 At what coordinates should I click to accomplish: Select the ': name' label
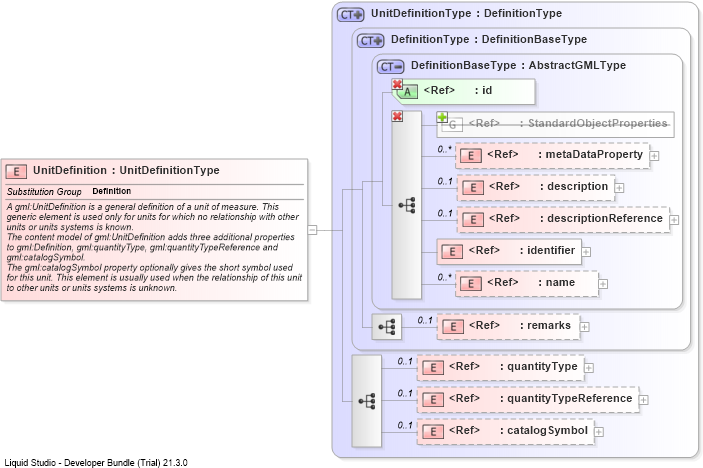[x=556, y=282]
